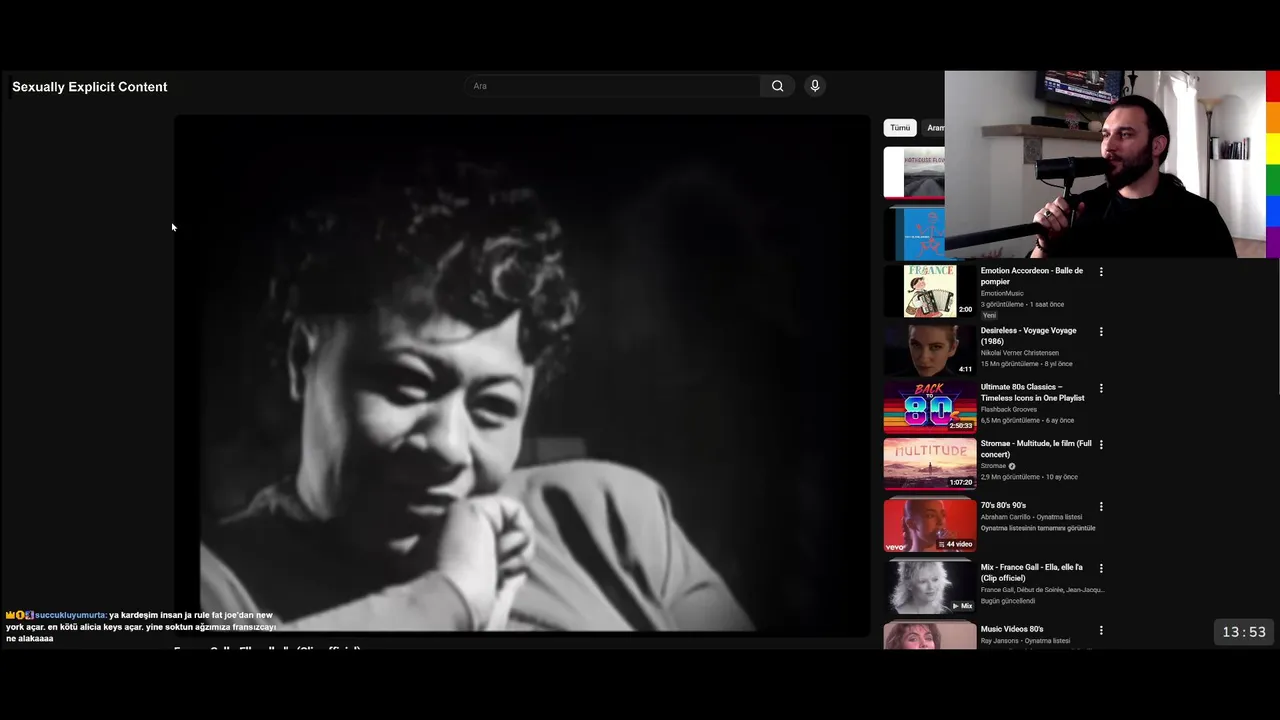Screen dimensions: 1280x720
Task: Open the Emotion Accordeon thumbnail
Action: pos(930,290)
